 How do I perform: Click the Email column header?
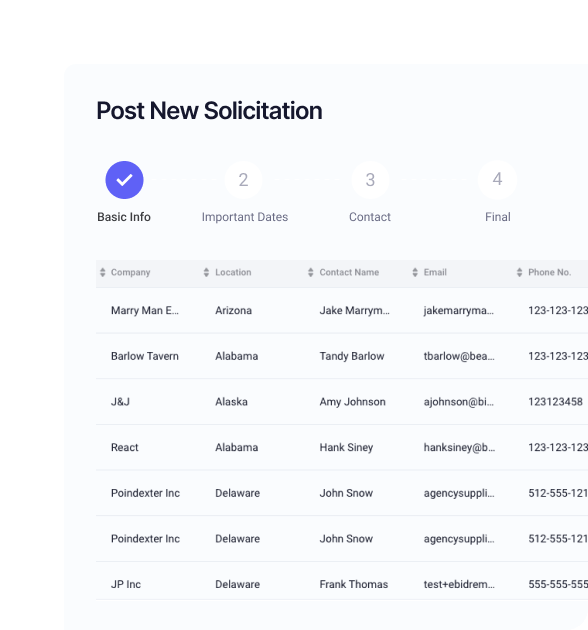pyautogui.click(x=435, y=272)
